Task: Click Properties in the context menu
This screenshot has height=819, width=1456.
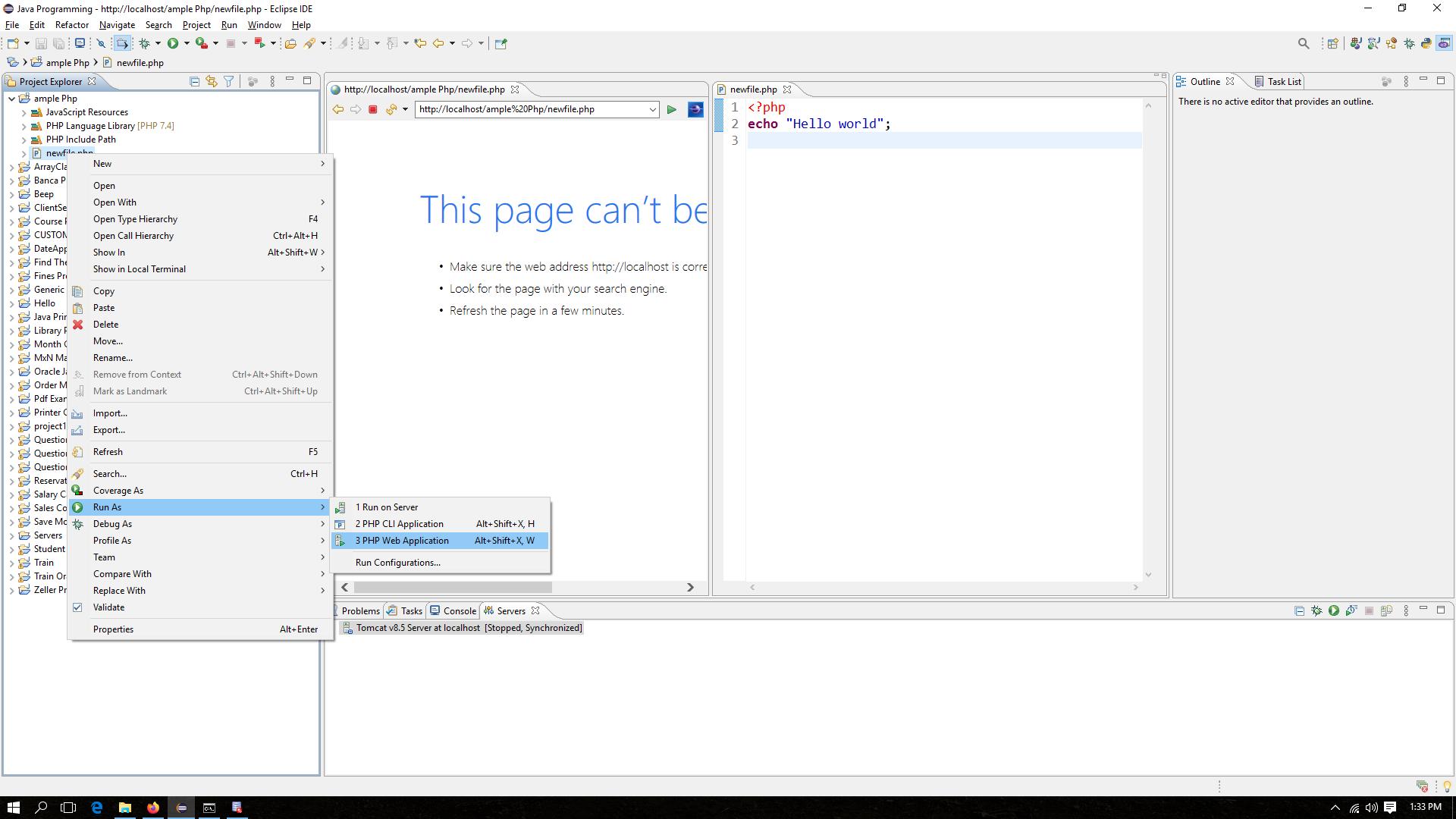Action: click(x=113, y=629)
